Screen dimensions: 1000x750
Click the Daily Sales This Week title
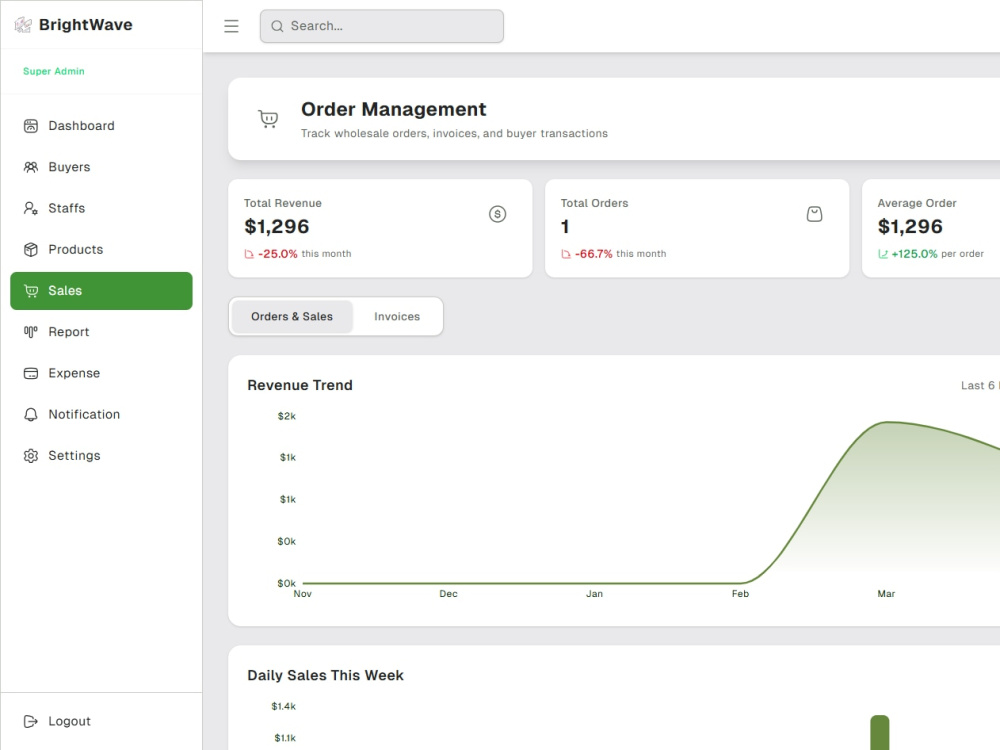pos(325,675)
